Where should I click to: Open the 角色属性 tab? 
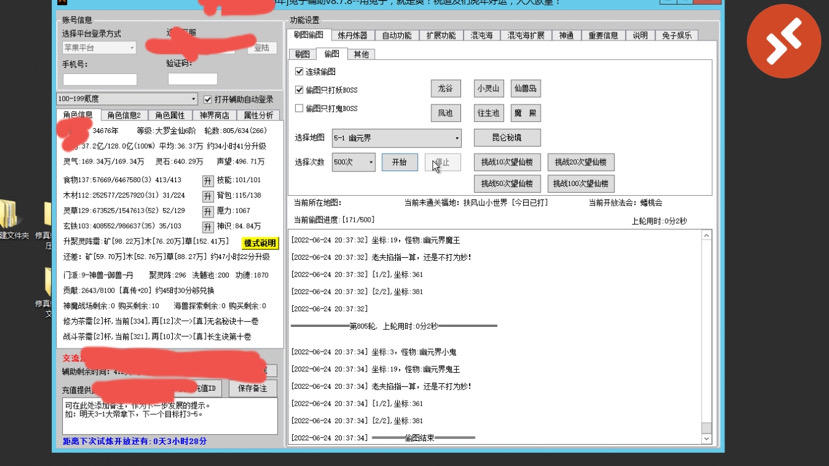tap(170, 115)
